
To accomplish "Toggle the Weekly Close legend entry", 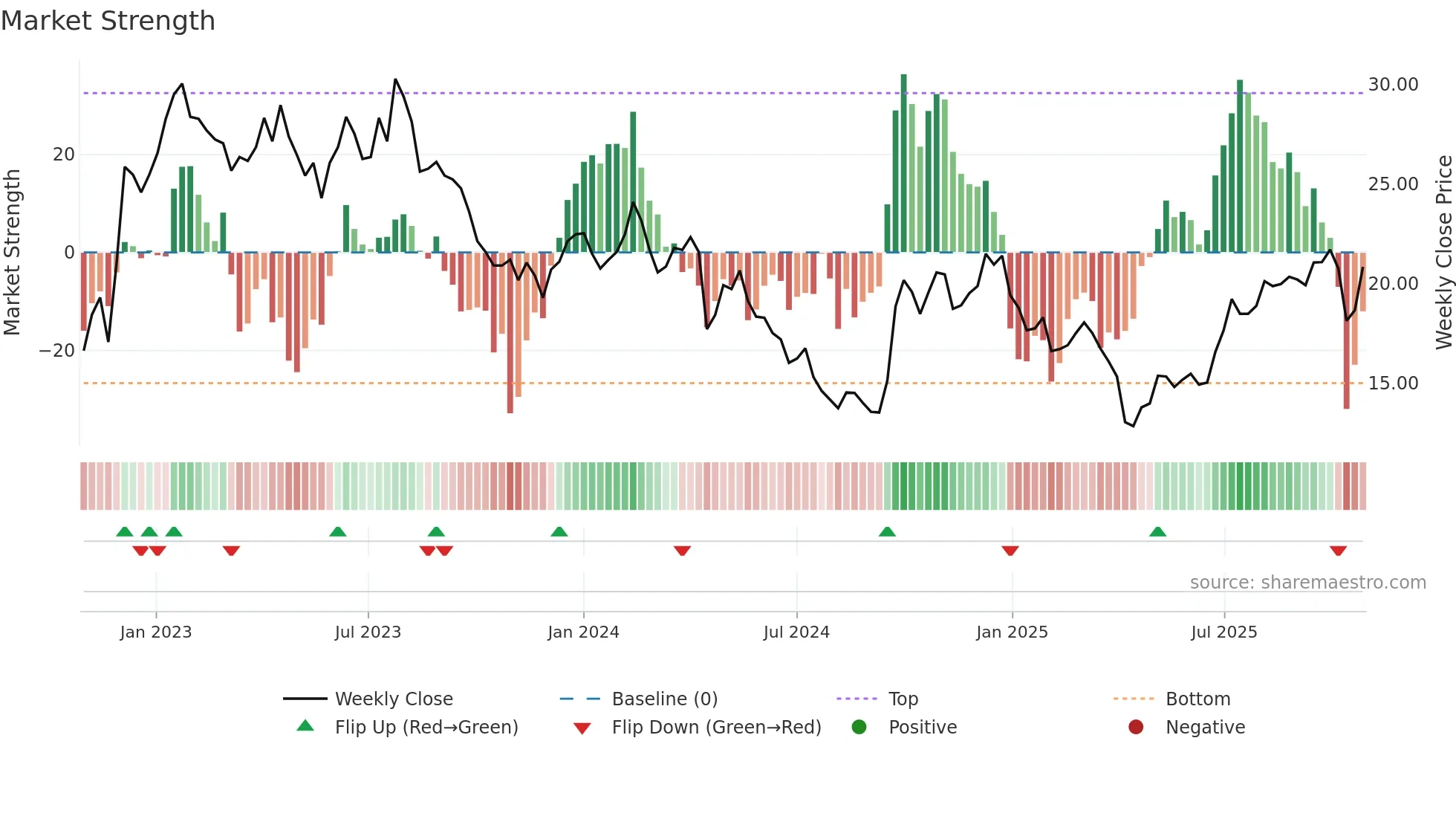I will coord(393,699).
